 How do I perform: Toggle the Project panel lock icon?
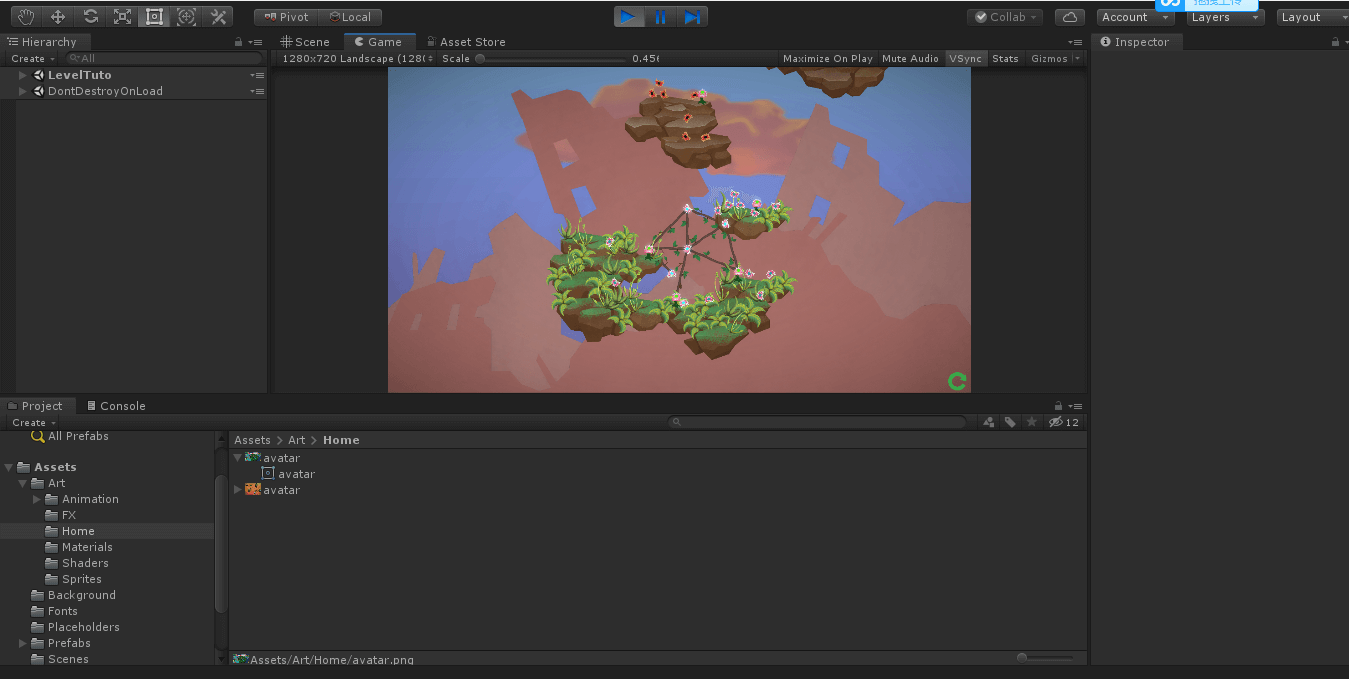1059,406
